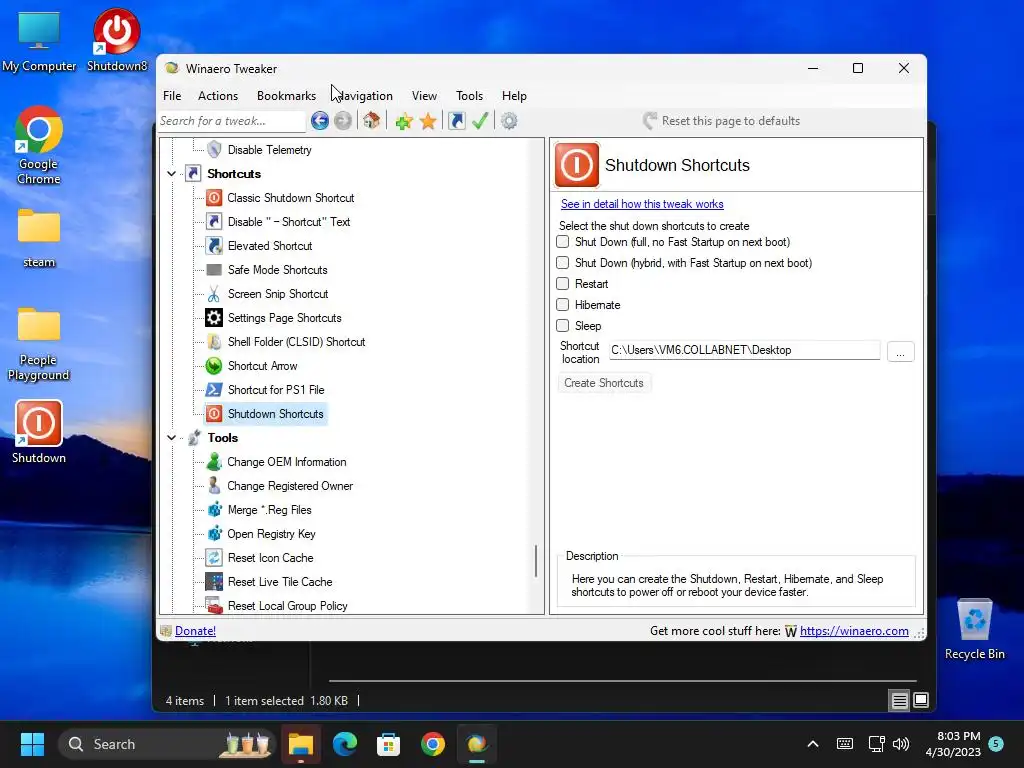Screen dimensions: 1024x768
Task: Open the https://winaero.com link
Action: [x=854, y=631]
